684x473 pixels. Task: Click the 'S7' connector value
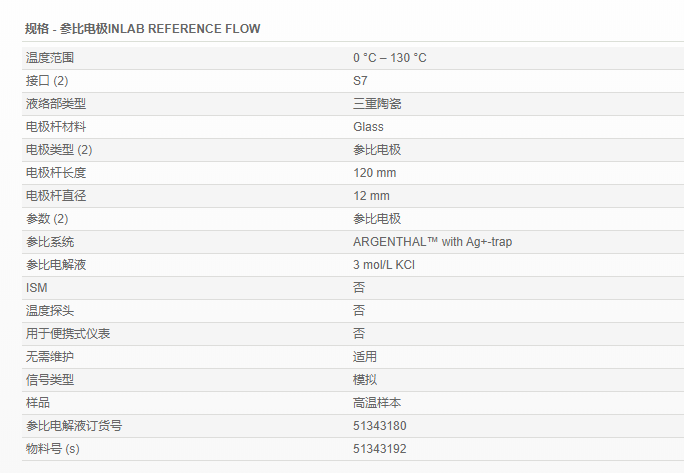[360, 81]
